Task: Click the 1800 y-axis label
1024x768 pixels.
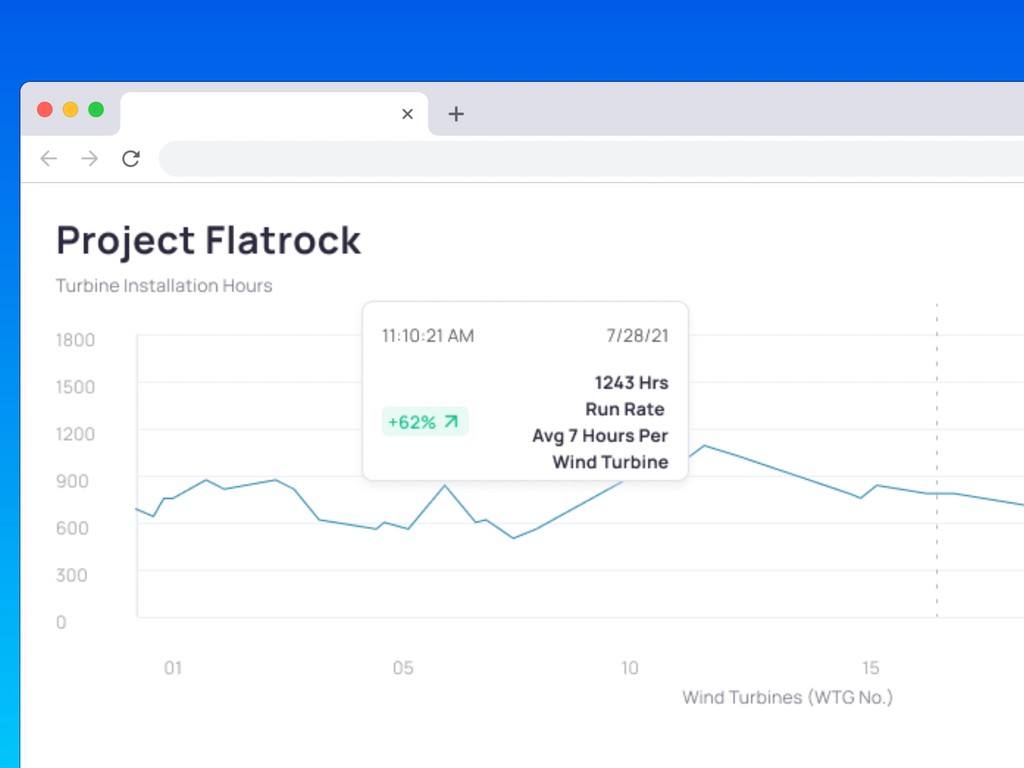Action: [75, 340]
